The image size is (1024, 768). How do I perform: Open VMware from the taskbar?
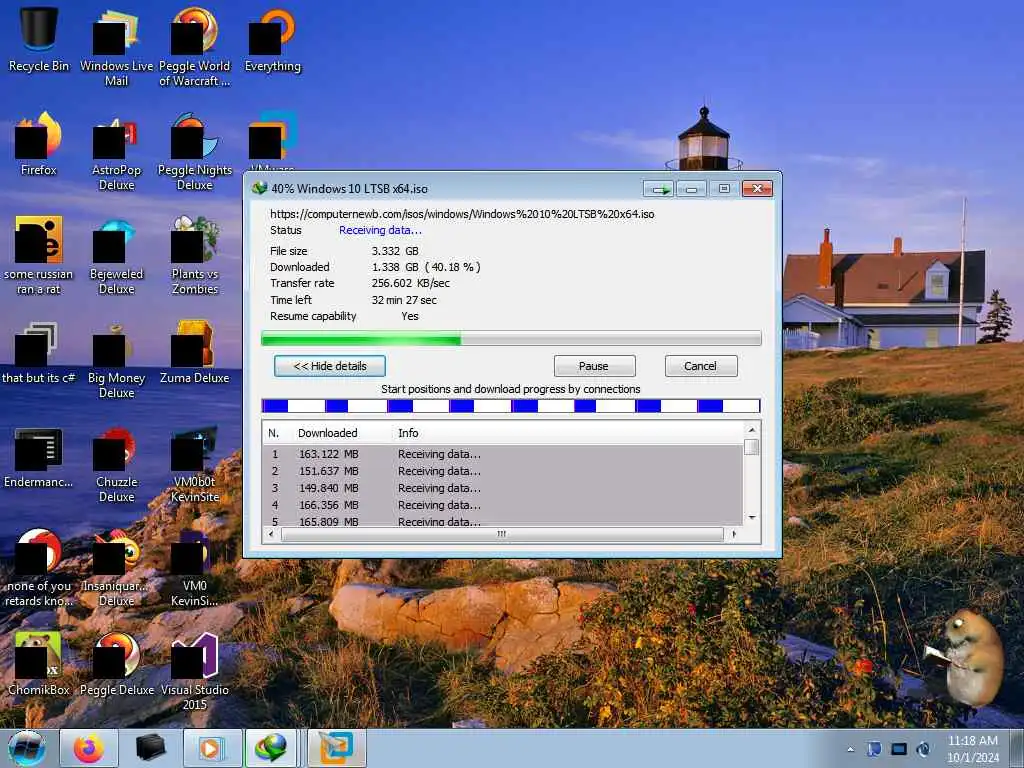pyautogui.click(x=336, y=748)
